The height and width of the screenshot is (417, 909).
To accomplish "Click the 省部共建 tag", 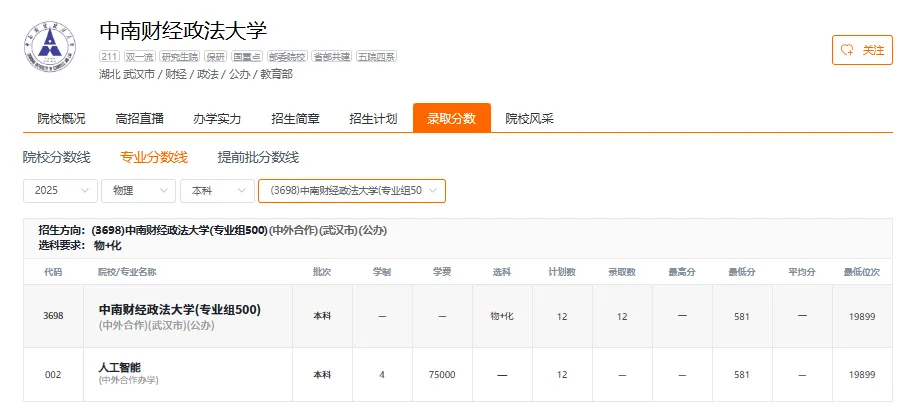I will [x=332, y=56].
